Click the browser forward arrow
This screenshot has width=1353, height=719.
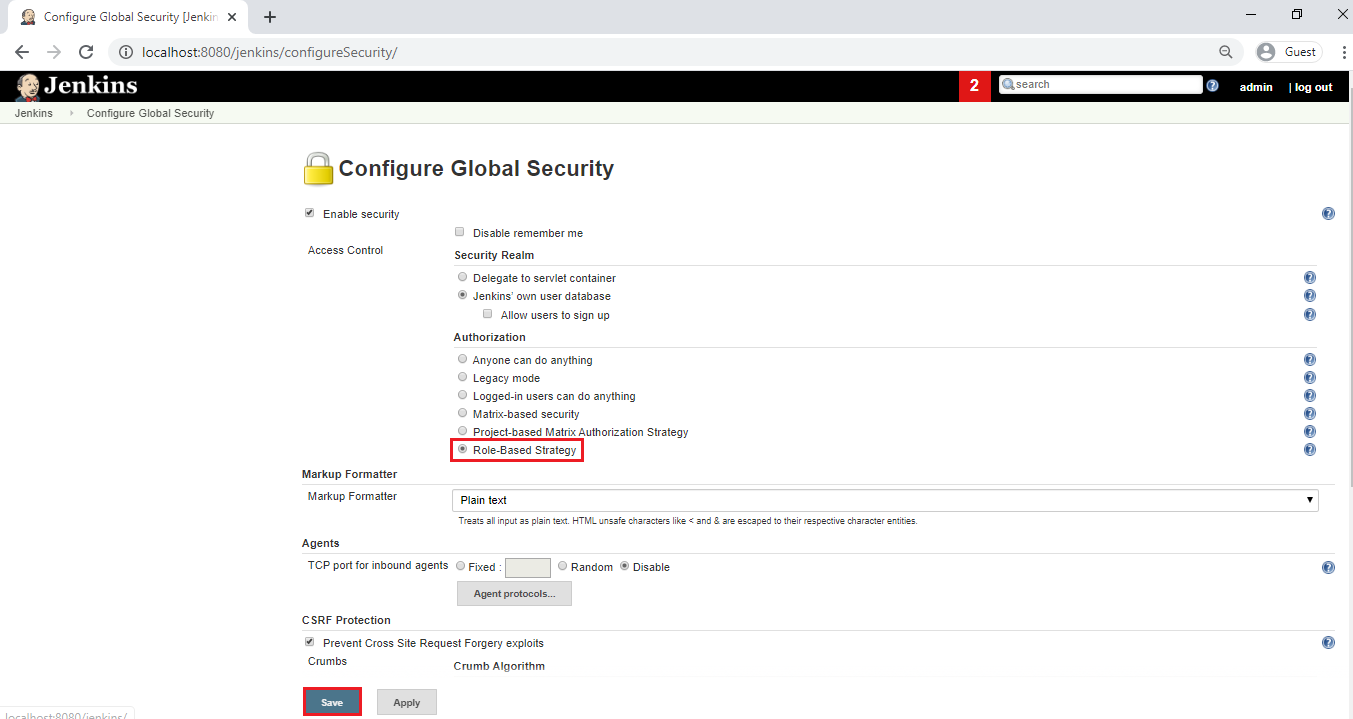[x=54, y=52]
